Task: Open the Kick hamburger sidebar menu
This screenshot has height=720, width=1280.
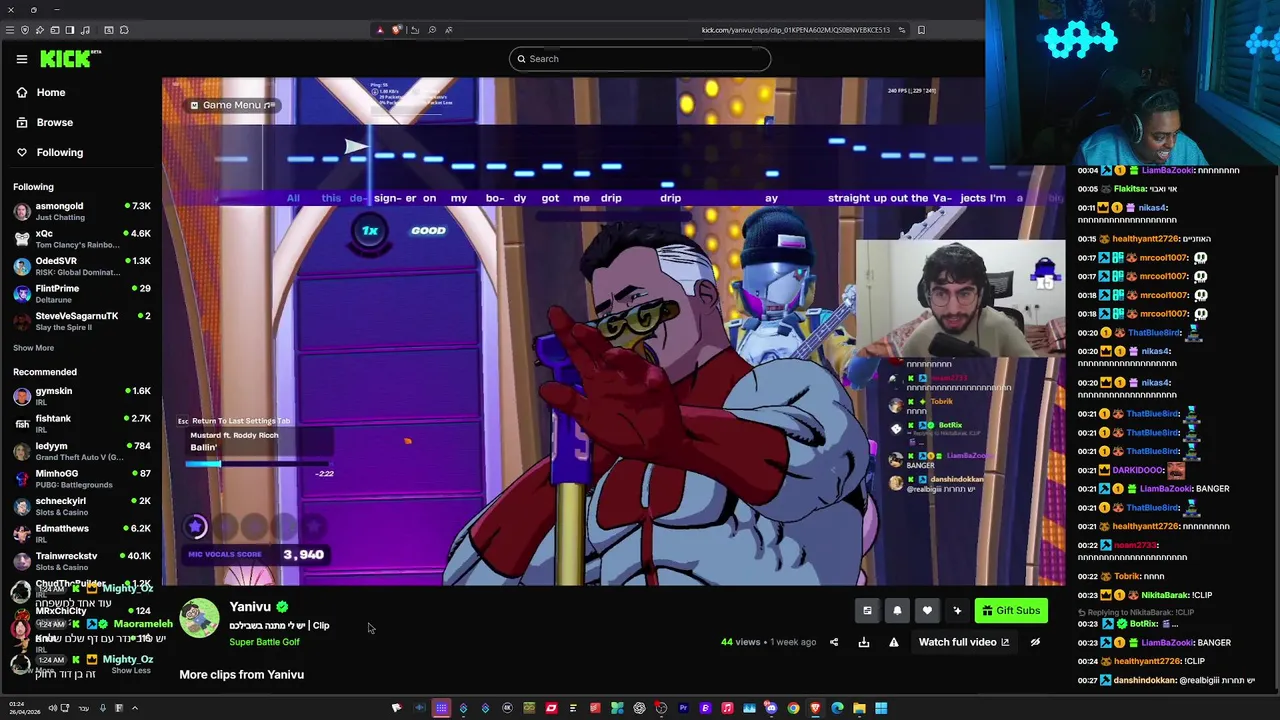Action: point(21,59)
